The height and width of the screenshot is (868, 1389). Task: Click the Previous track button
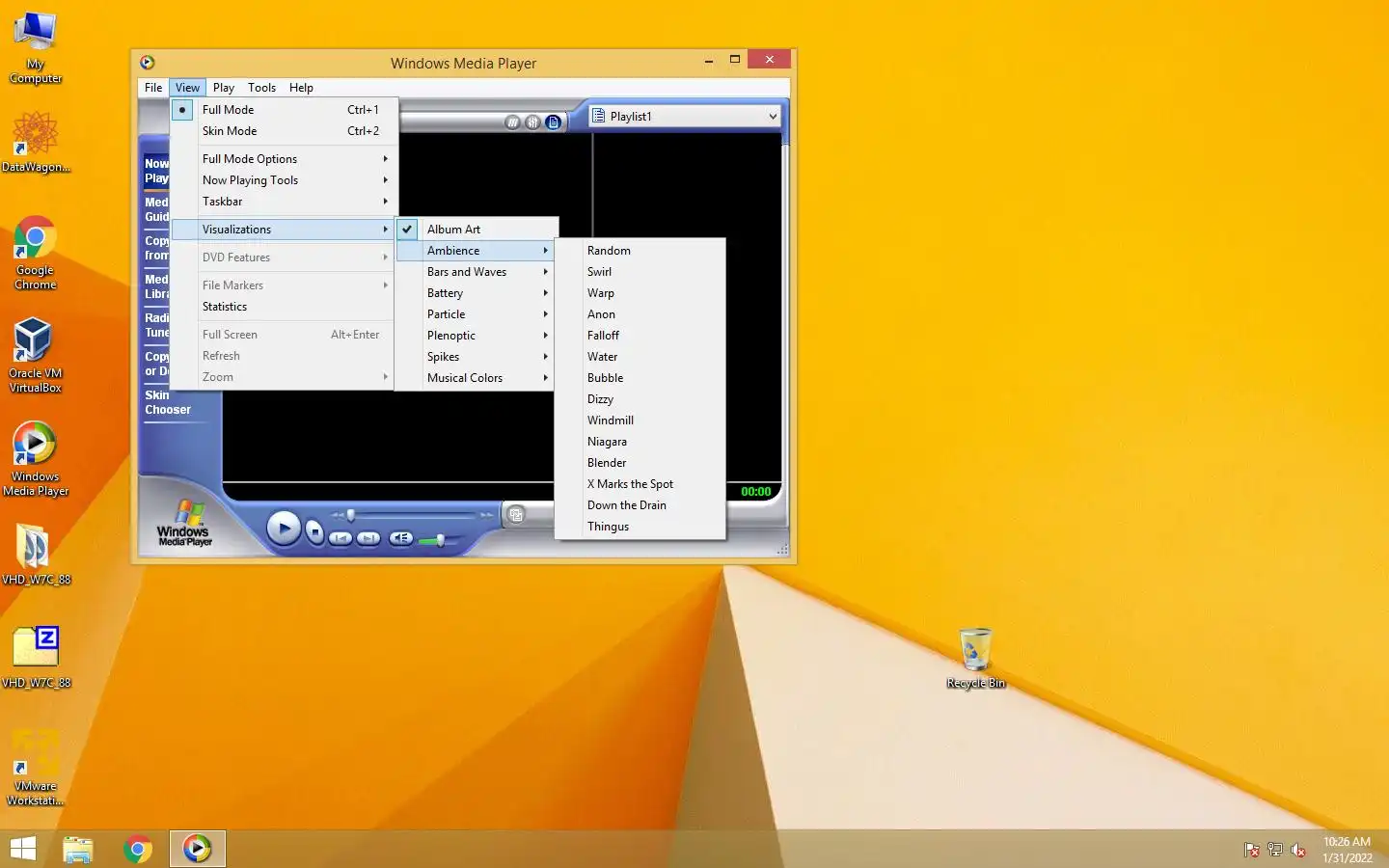click(340, 538)
